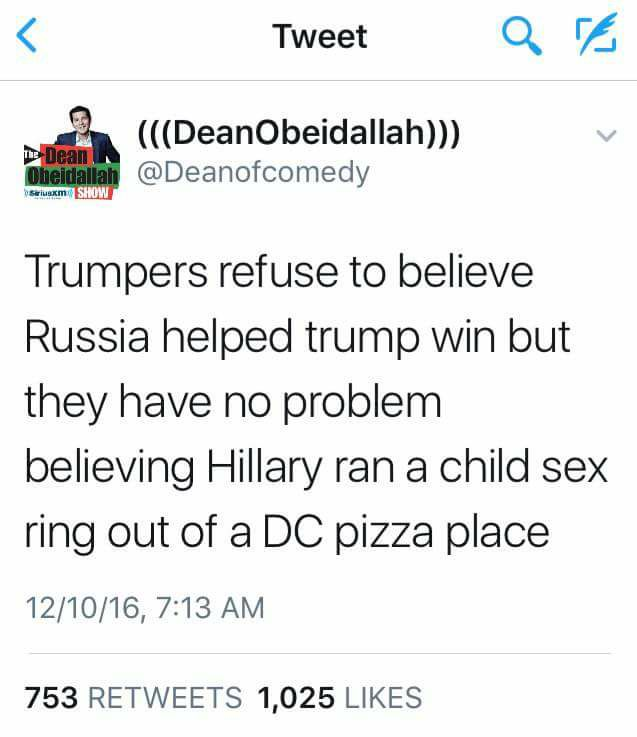637x737 pixels.
Task: Open Dean Obeidallah Show profile picture
Action: pos(72,153)
